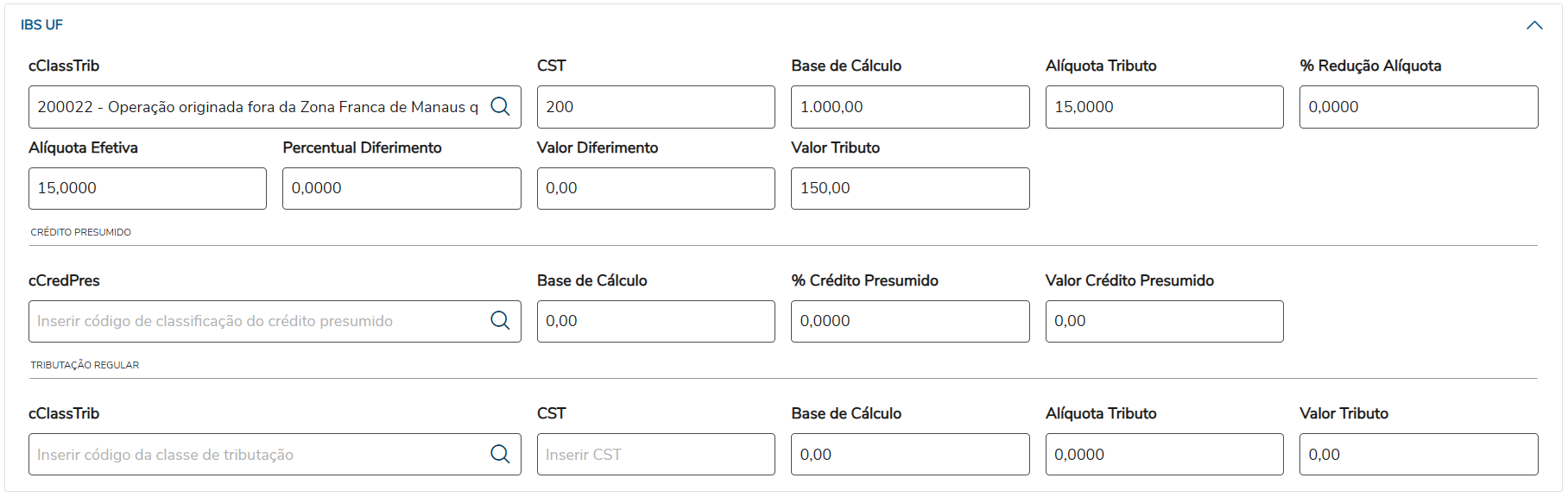Click Crédito Presumido Base de Cálculo field

655,321
